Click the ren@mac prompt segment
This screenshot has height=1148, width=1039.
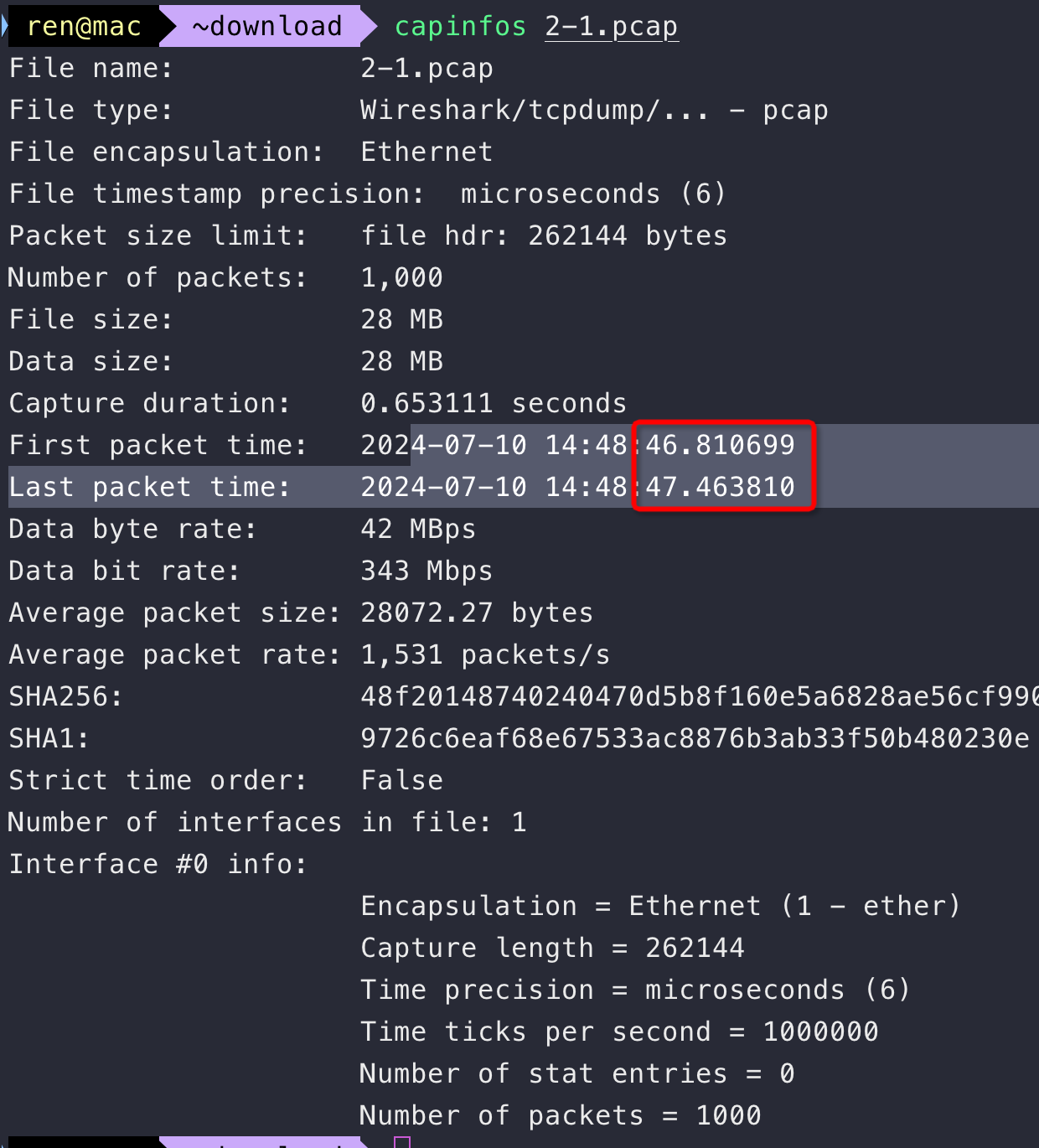point(83,26)
